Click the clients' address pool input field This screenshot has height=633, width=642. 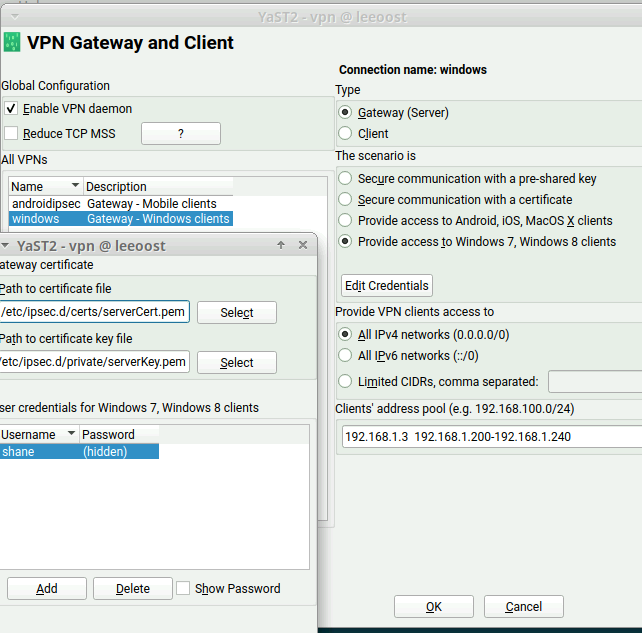(490, 437)
